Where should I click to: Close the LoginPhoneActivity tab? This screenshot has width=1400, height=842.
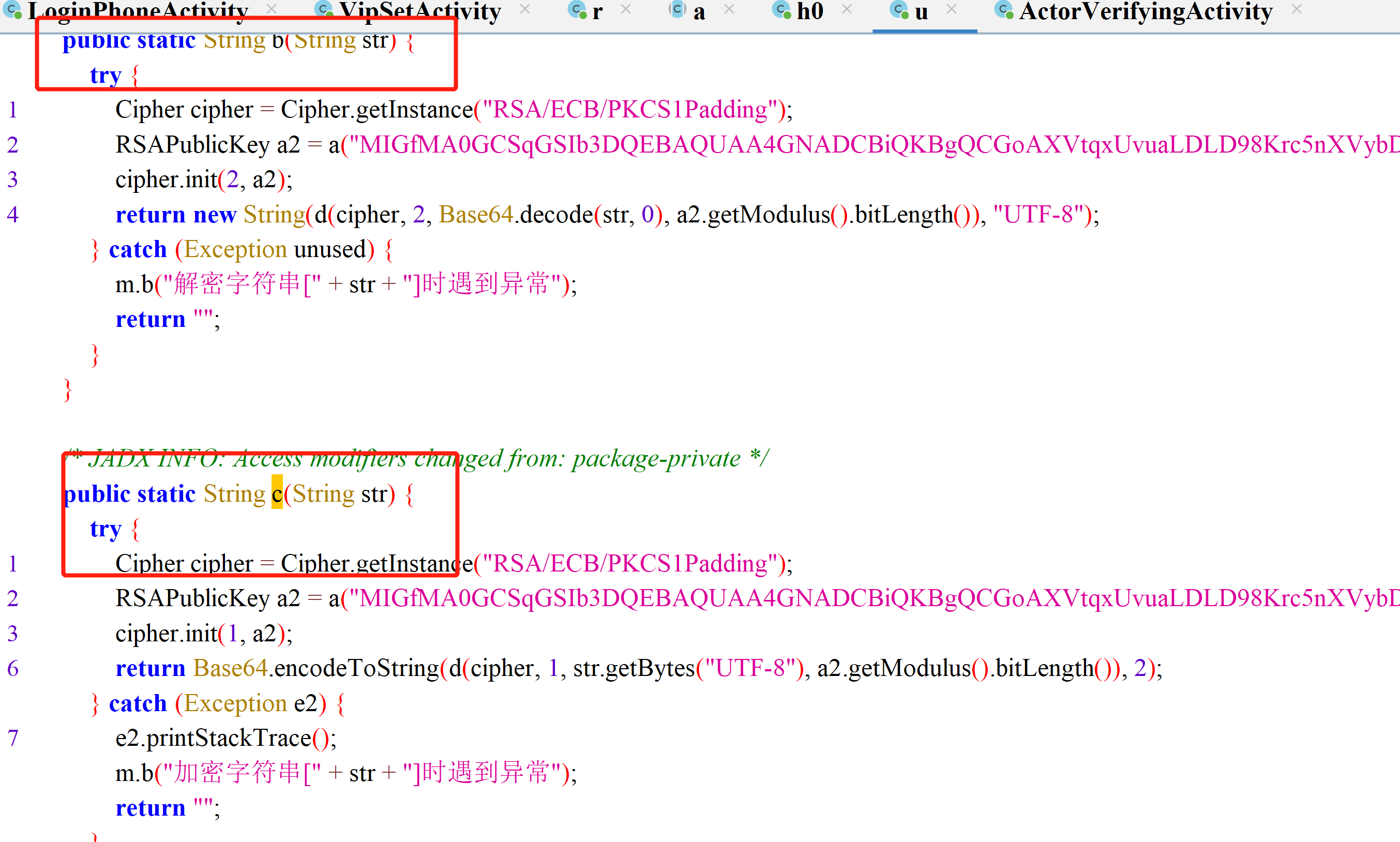coord(272,9)
